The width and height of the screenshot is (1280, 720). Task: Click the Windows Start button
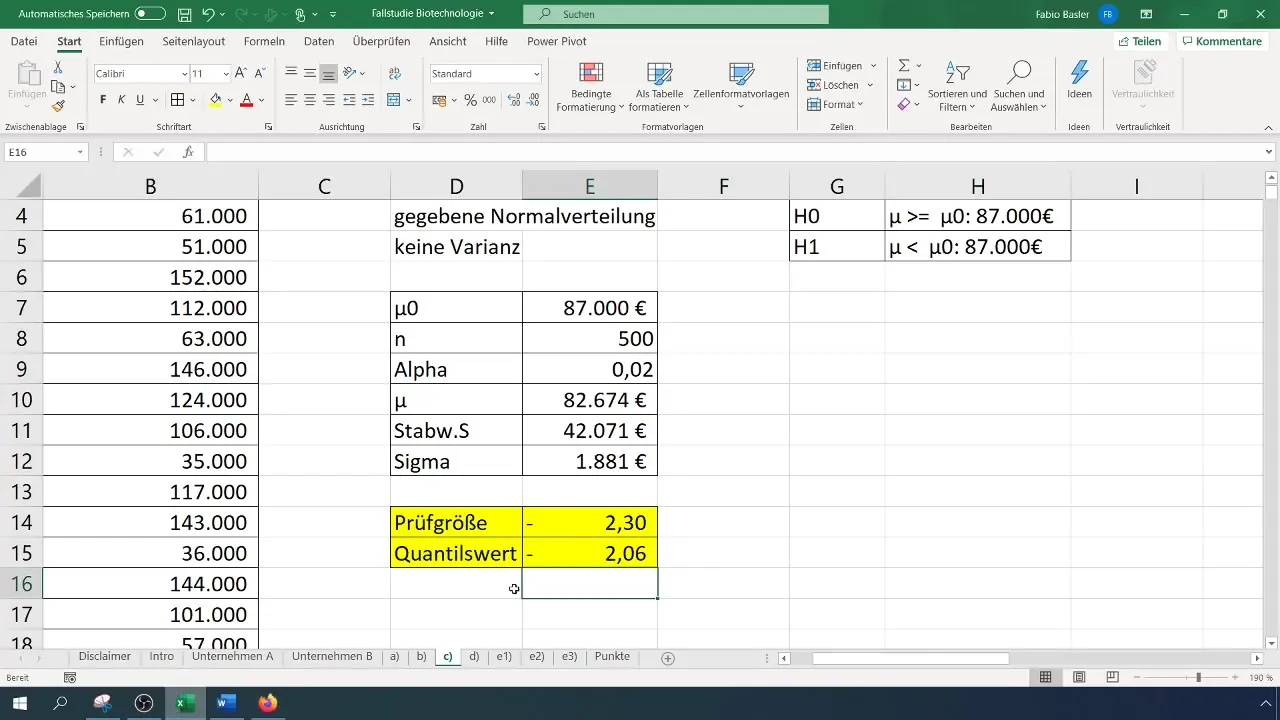point(19,703)
